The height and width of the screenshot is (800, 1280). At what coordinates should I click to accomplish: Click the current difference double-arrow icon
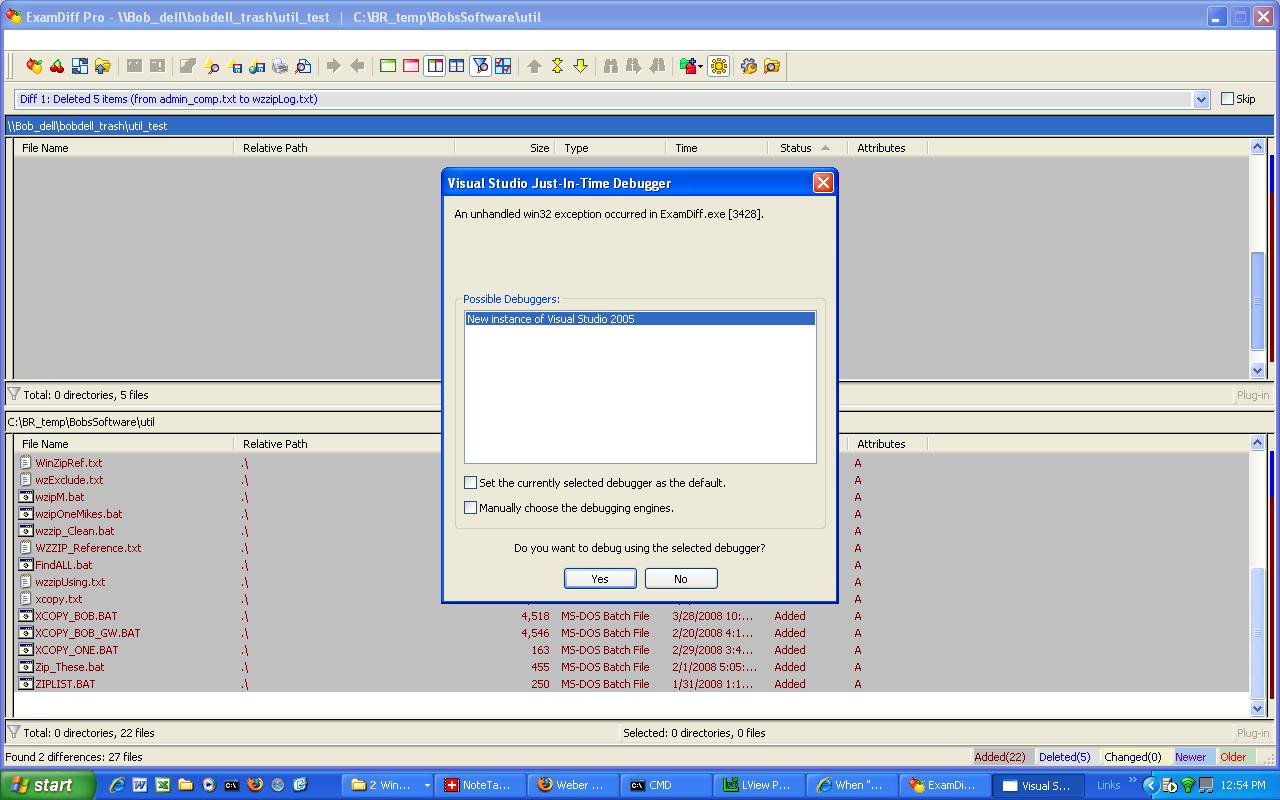click(x=557, y=66)
